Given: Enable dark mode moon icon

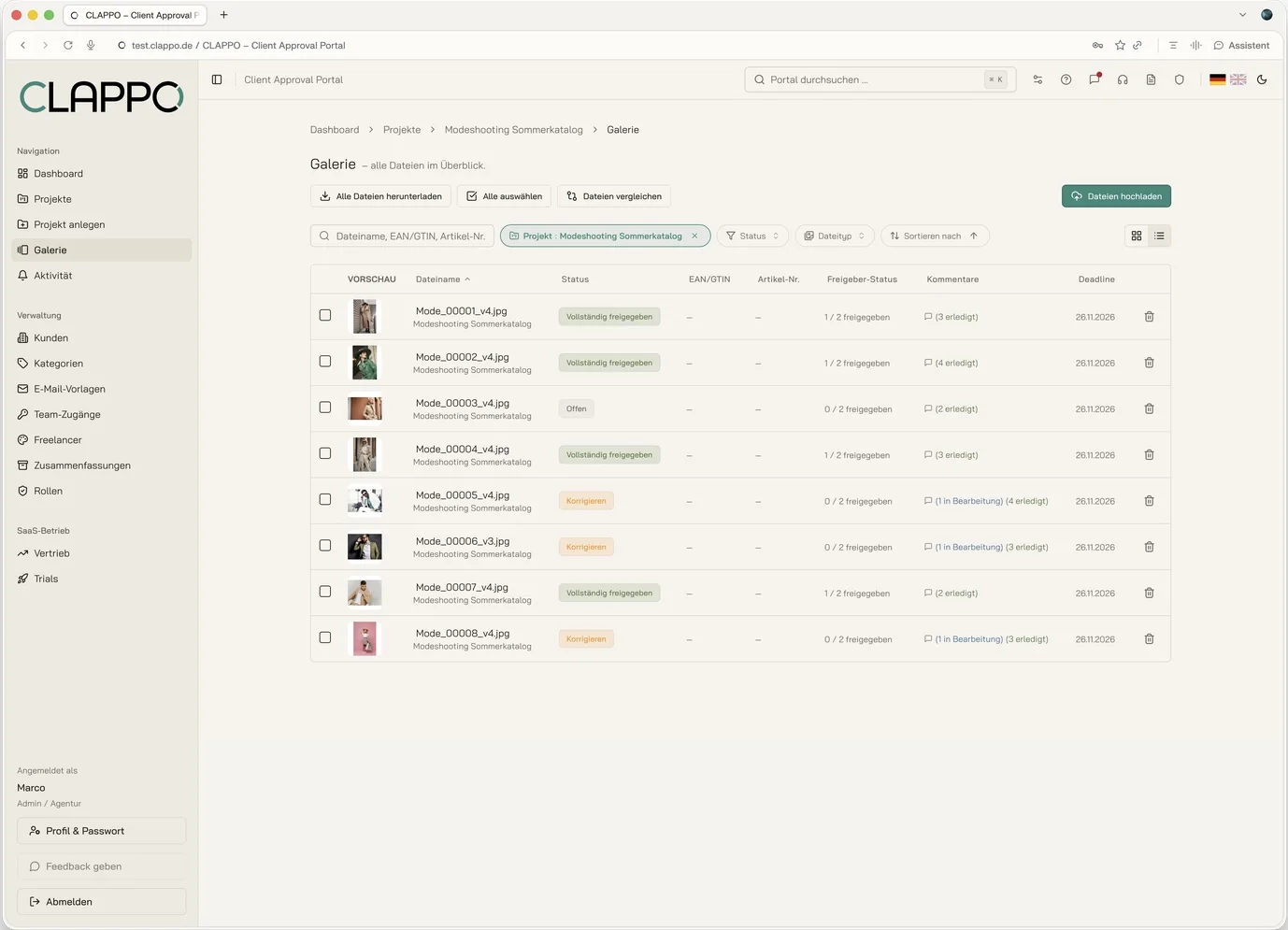Looking at the screenshot, I should (x=1262, y=79).
